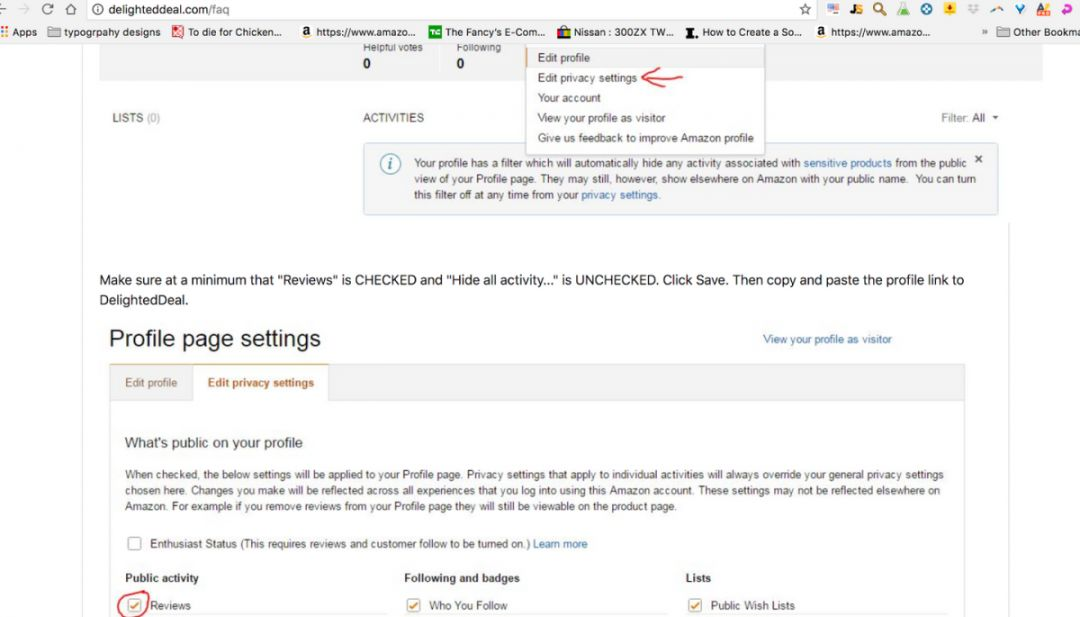This screenshot has height=617, width=1080.
Task: Open the pink arrow extension icon
Action: pyautogui.click(x=1067, y=9)
